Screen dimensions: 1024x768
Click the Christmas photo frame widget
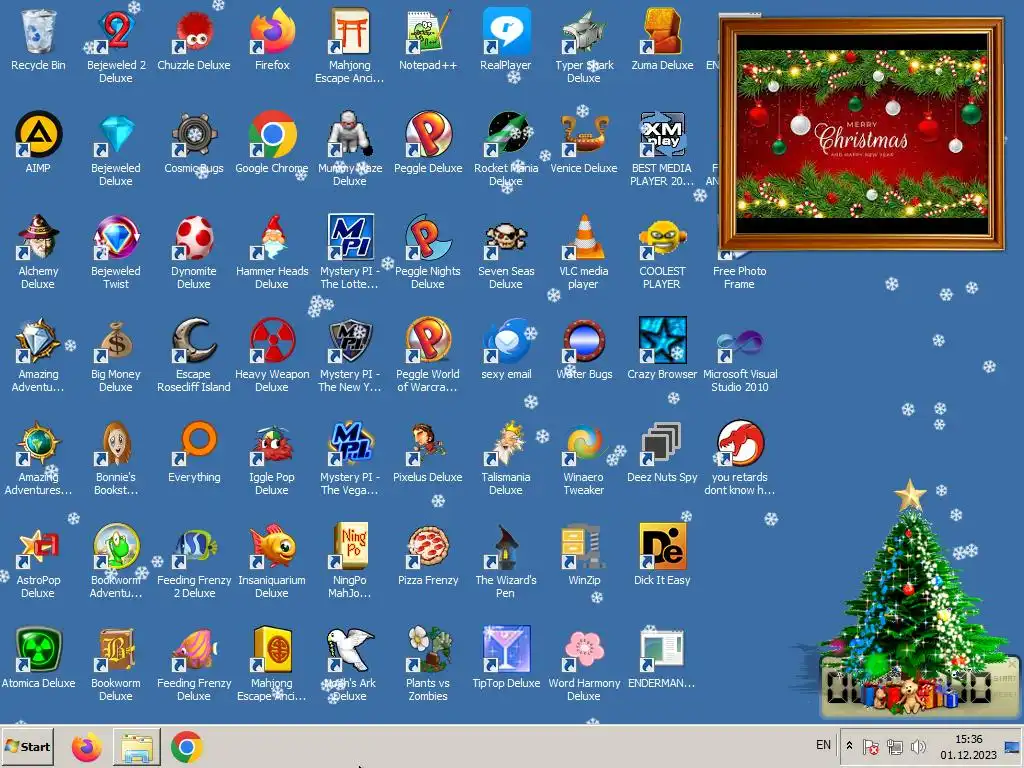click(x=861, y=134)
